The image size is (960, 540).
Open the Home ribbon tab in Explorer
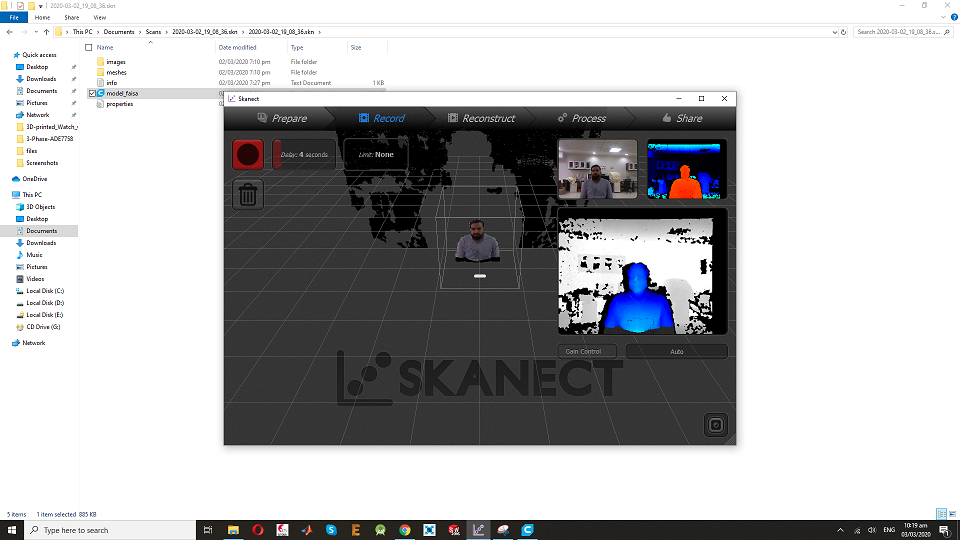click(x=42, y=18)
